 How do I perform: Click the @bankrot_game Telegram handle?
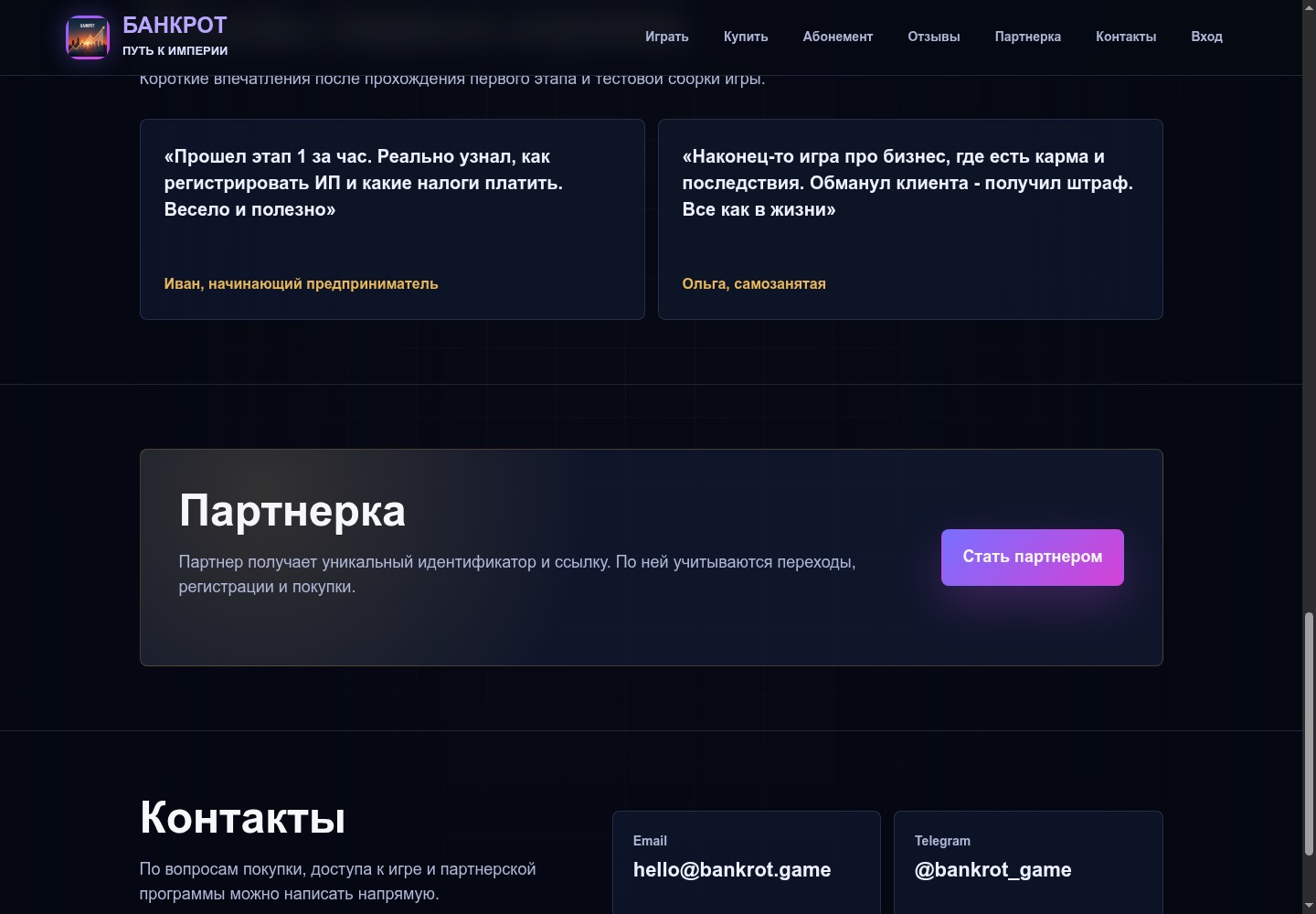click(992, 870)
